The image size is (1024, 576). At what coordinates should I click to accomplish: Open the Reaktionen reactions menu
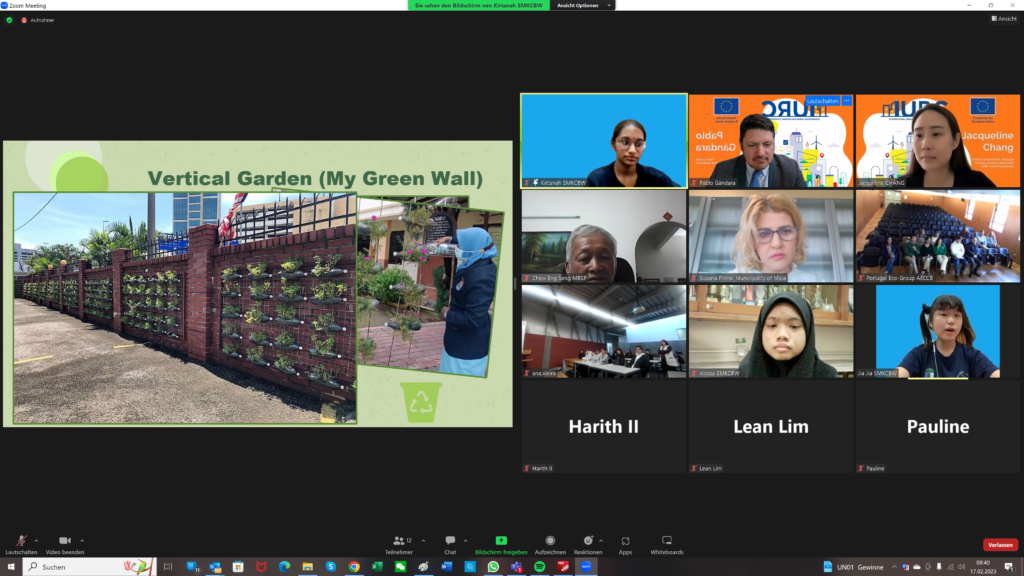click(587, 542)
